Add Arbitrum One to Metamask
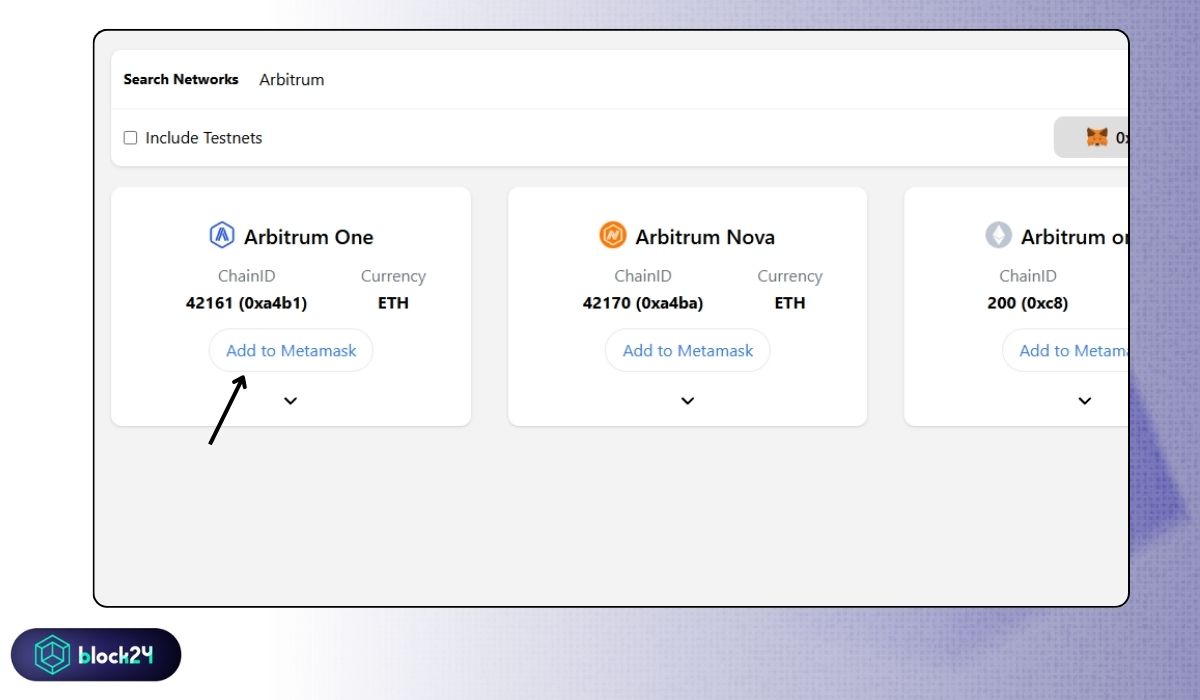The image size is (1200, 700). tap(291, 351)
